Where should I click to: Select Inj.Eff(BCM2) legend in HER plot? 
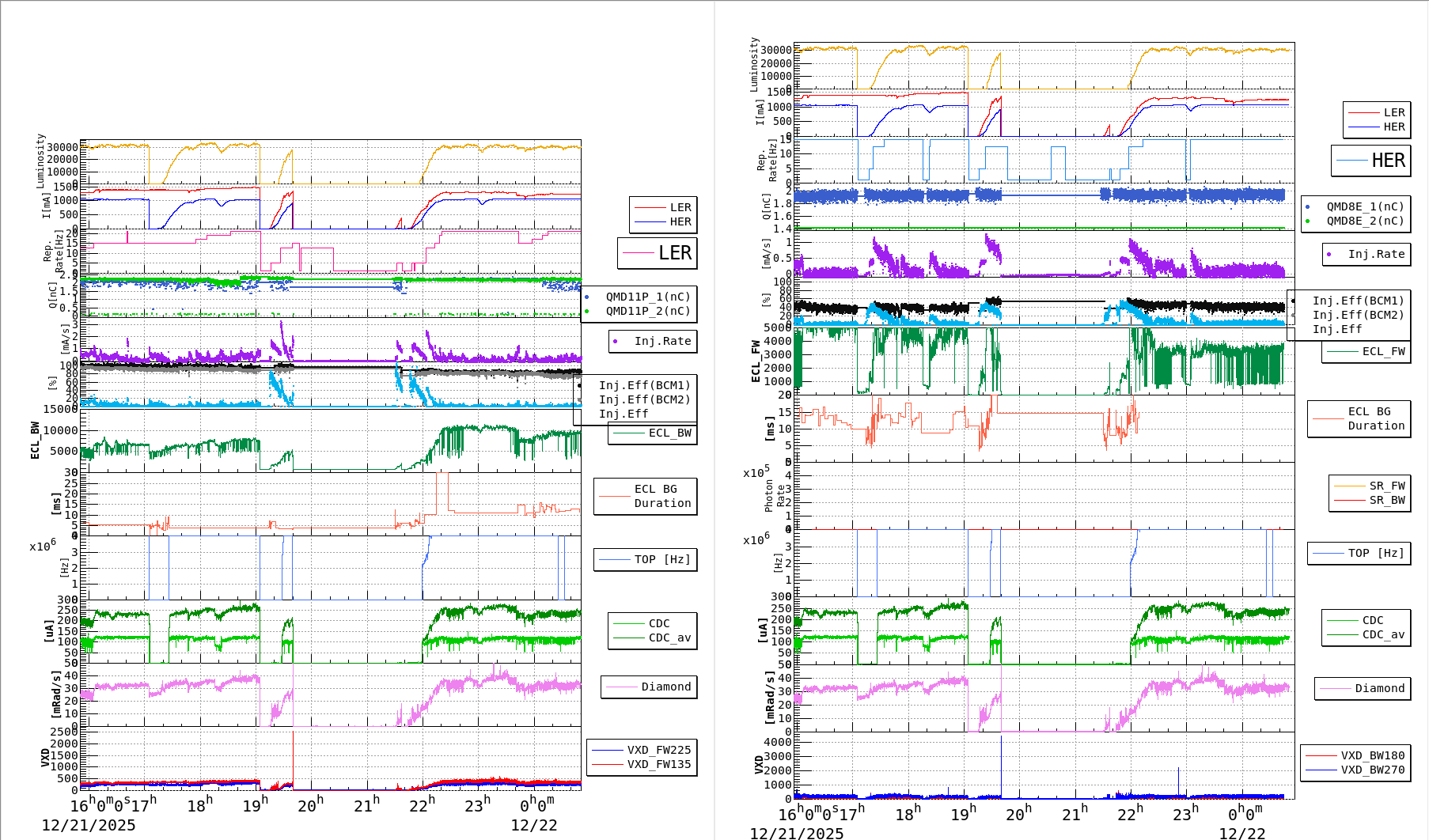pyautogui.click(x=1348, y=315)
